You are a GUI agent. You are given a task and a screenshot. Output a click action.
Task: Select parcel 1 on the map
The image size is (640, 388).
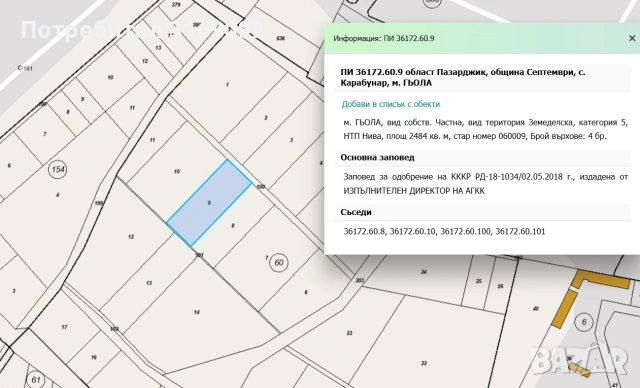click(x=227, y=85)
